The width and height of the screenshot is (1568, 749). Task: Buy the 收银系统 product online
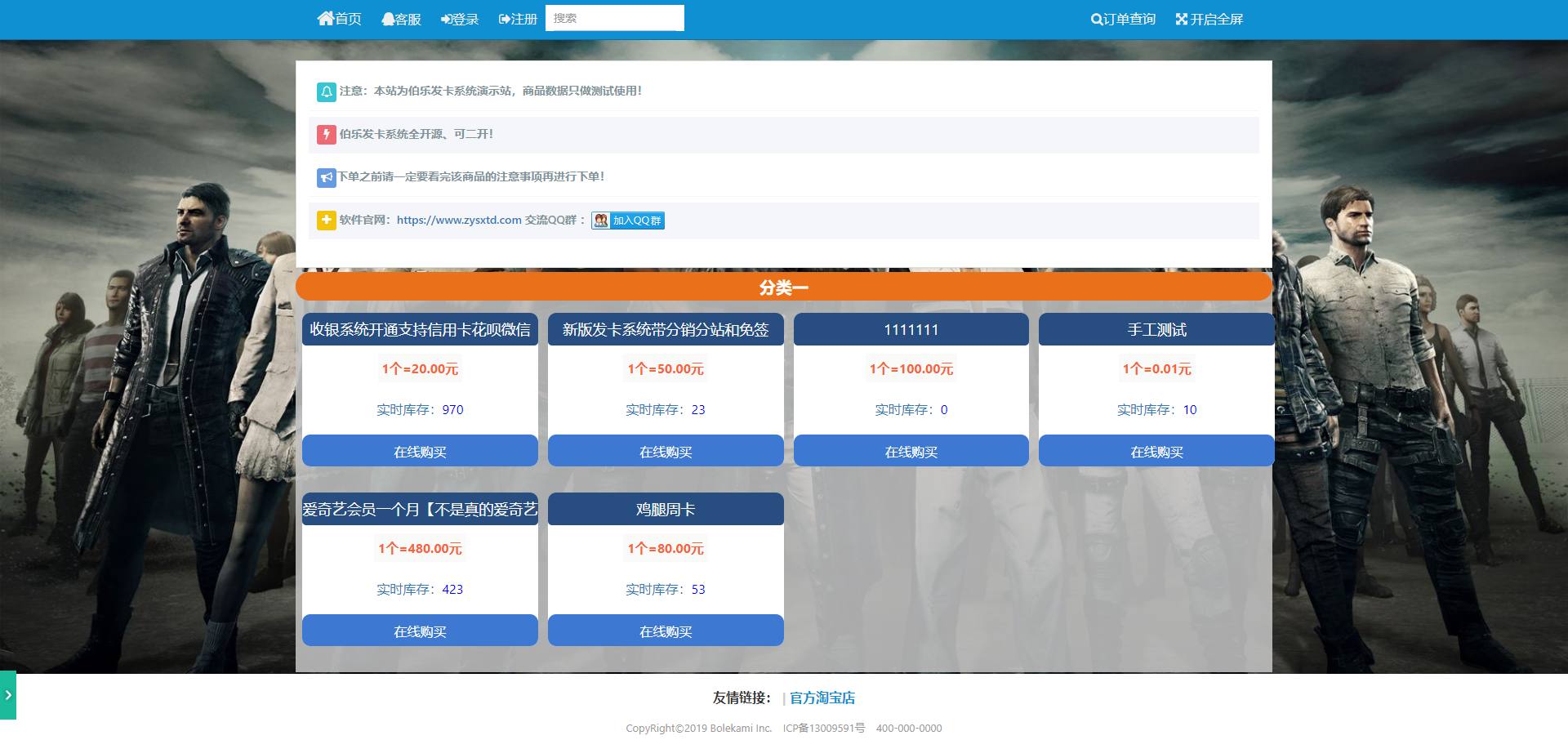[420, 452]
